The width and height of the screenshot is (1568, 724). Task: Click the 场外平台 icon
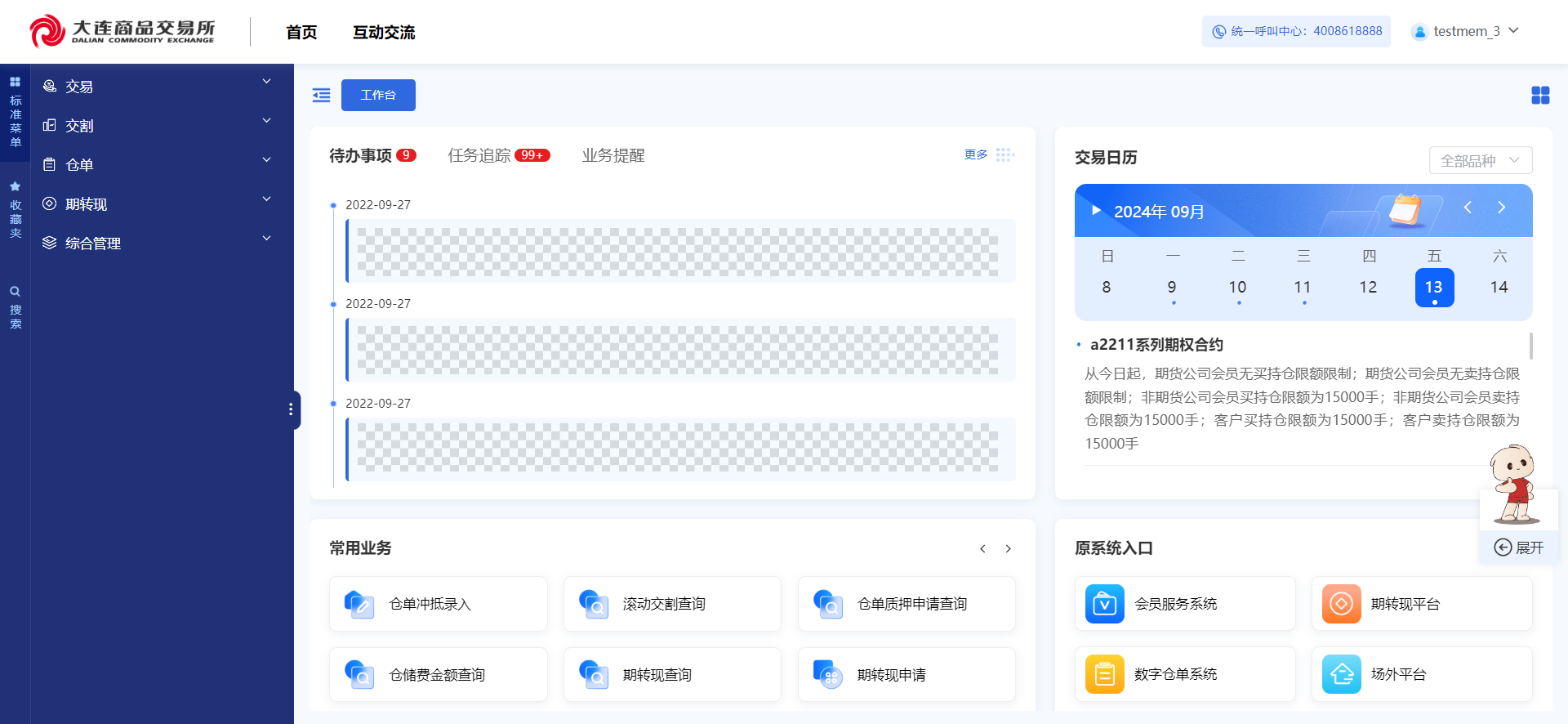(x=1341, y=674)
